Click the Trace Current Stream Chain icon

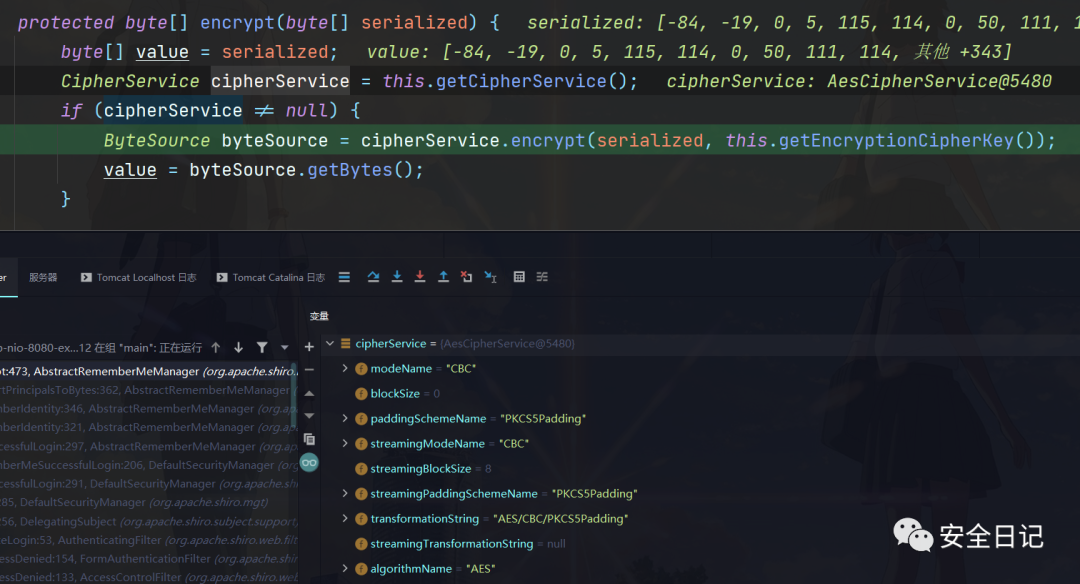point(542,277)
